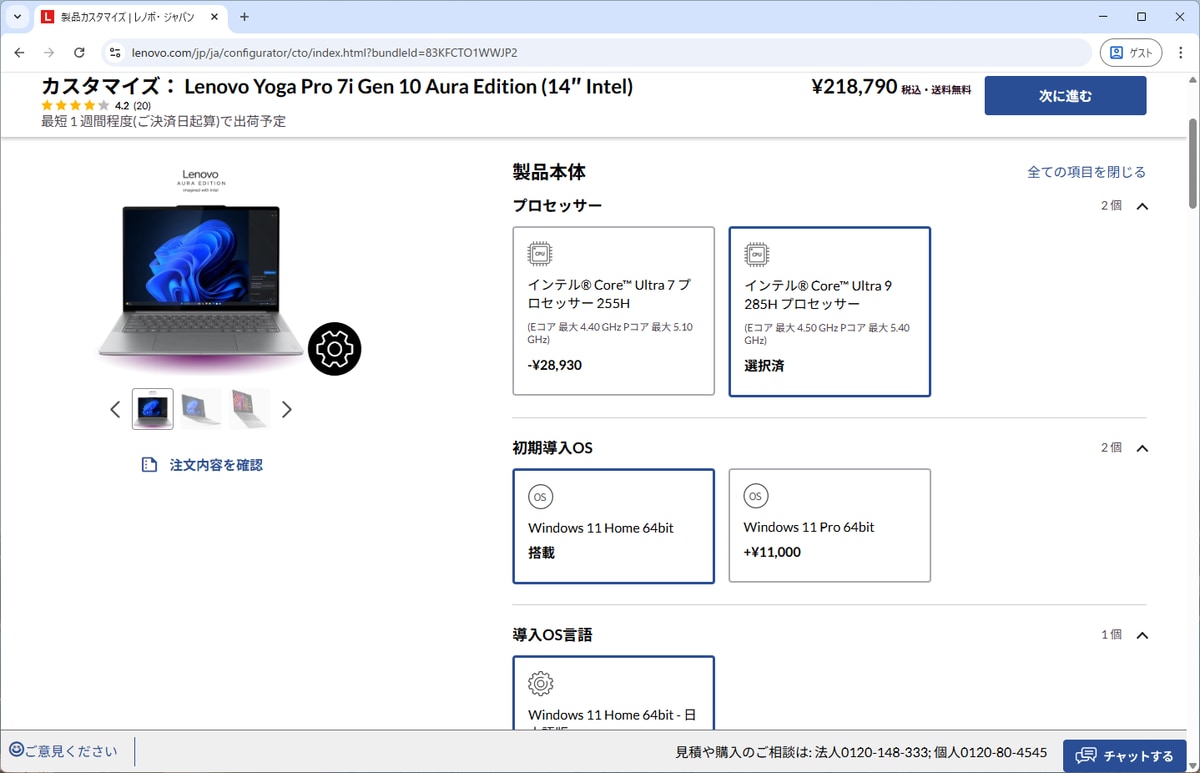
Task: Click the CPU icon on the Core Ultra 7 card
Action: [x=540, y=253]
